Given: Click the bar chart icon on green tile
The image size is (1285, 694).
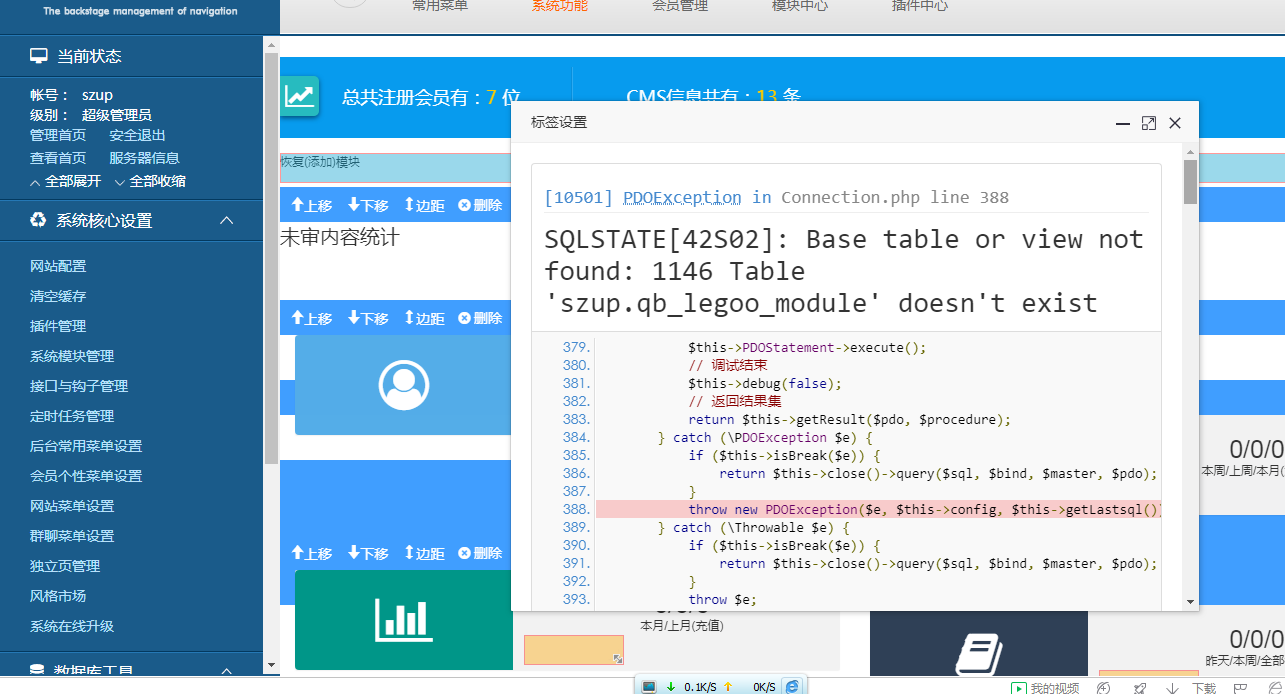Looking at the screenshot, I should pyautogui.click(x=403, y=619).
